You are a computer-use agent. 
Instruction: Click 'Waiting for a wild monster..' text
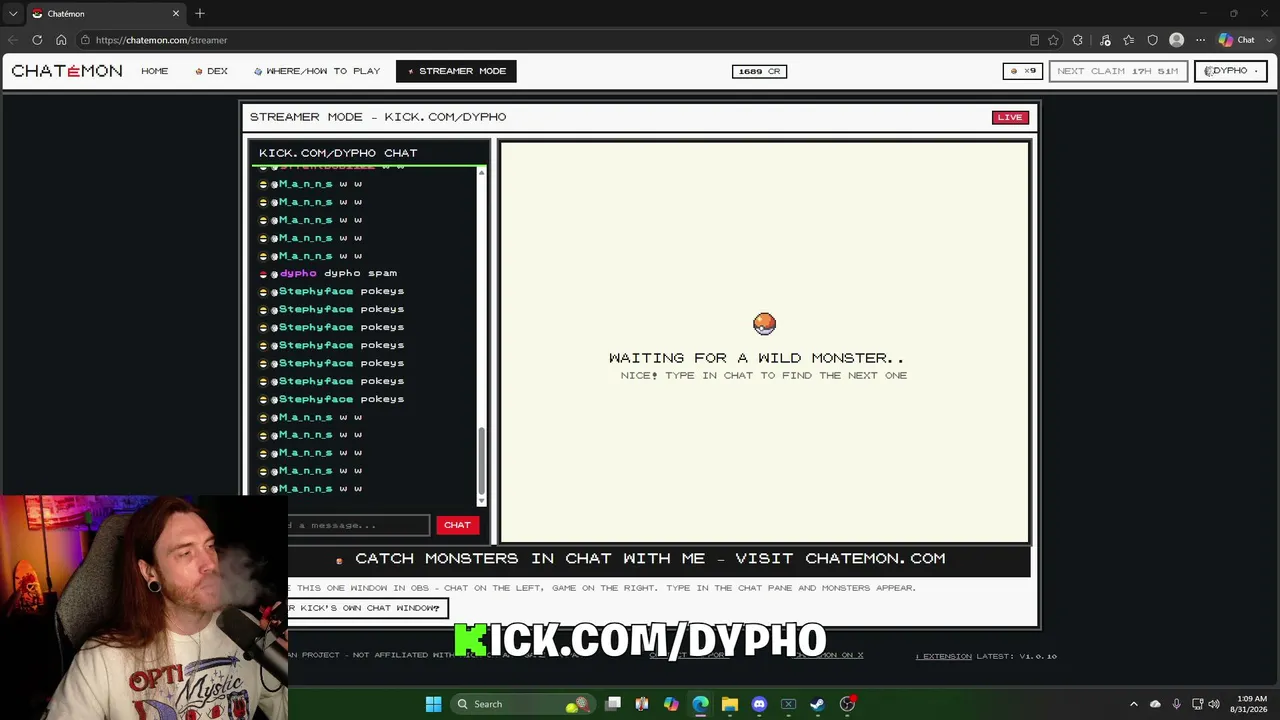(x=756, y=358)
